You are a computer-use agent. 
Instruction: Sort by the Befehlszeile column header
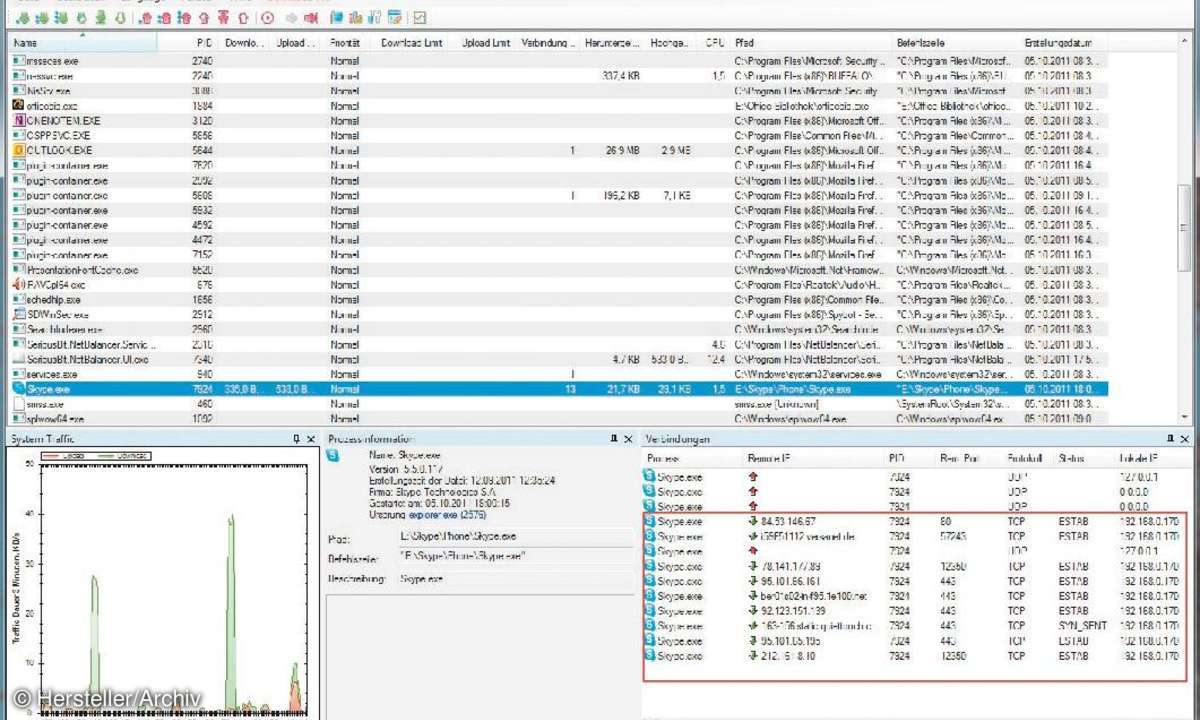[x=956, y=43]
